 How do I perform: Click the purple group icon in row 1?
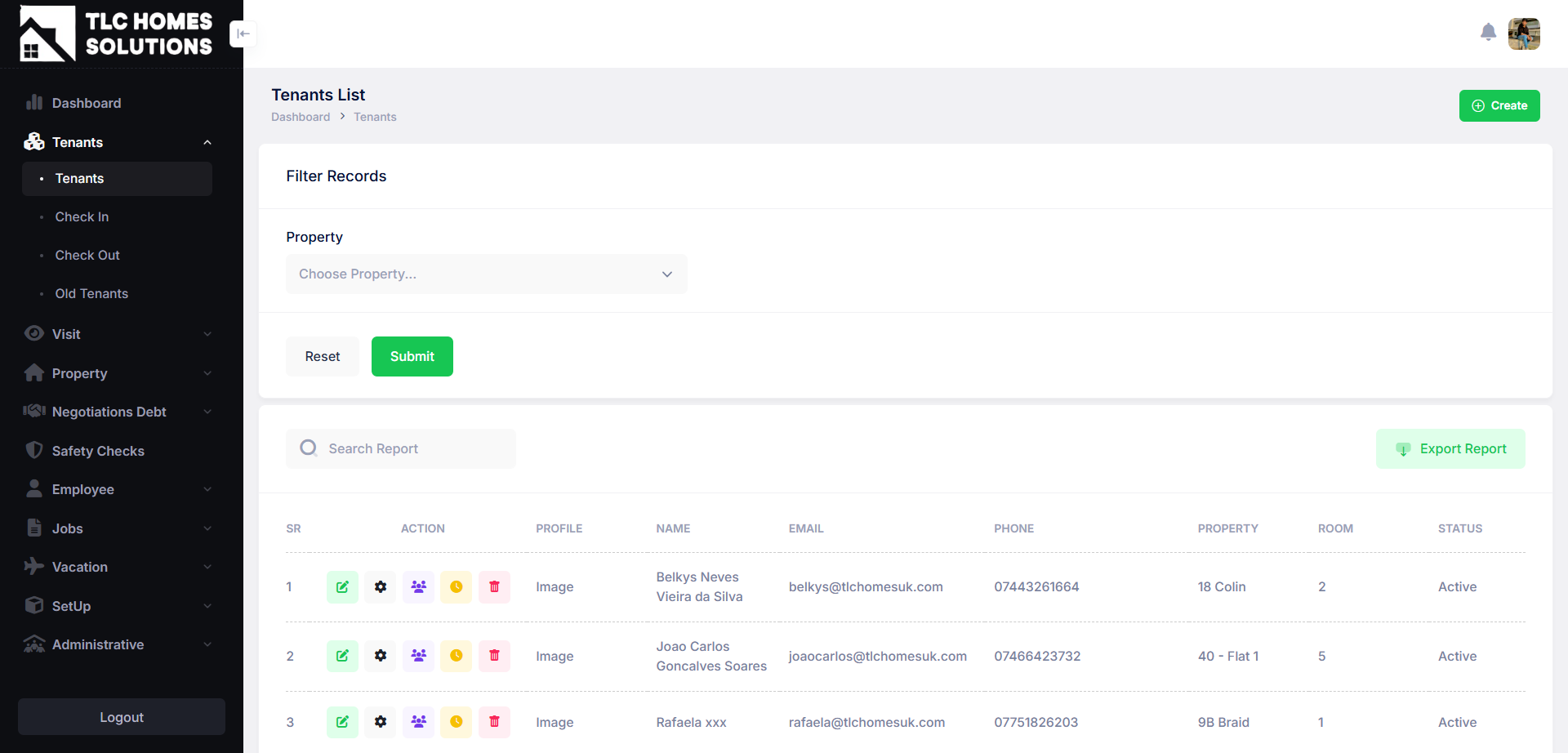(x=418, y=586)
